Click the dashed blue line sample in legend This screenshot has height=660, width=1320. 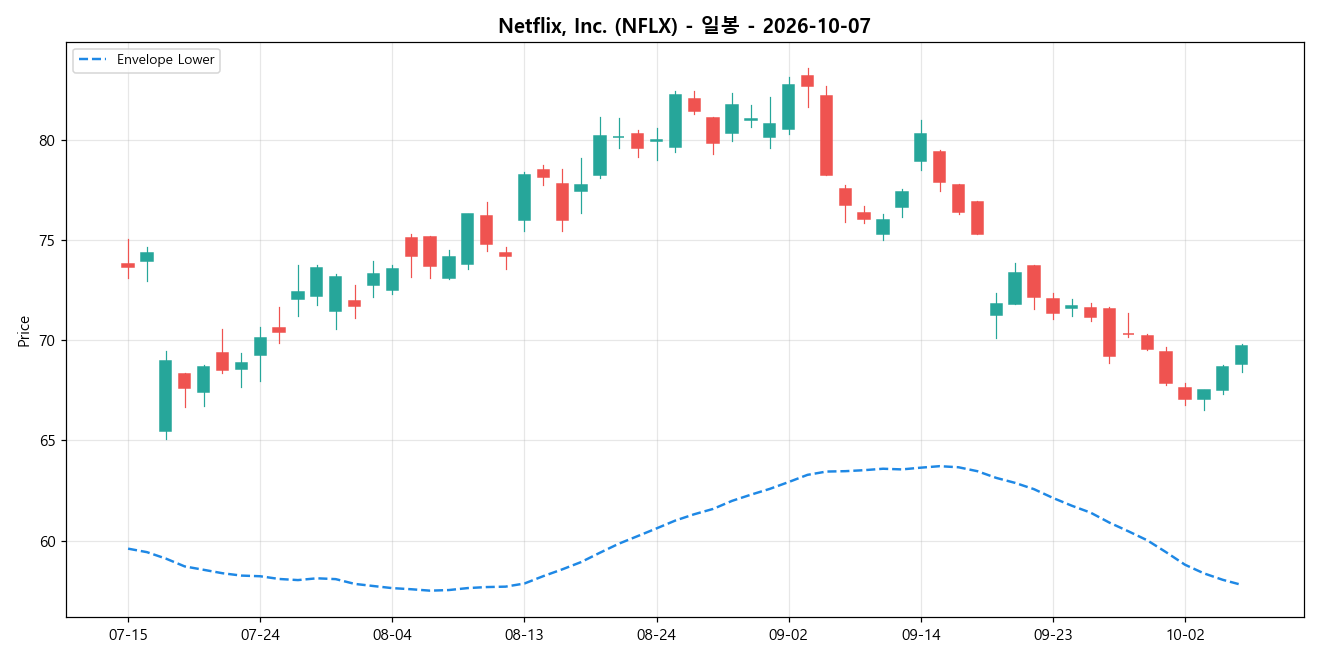pyautogui.click(x=93, y=60)
